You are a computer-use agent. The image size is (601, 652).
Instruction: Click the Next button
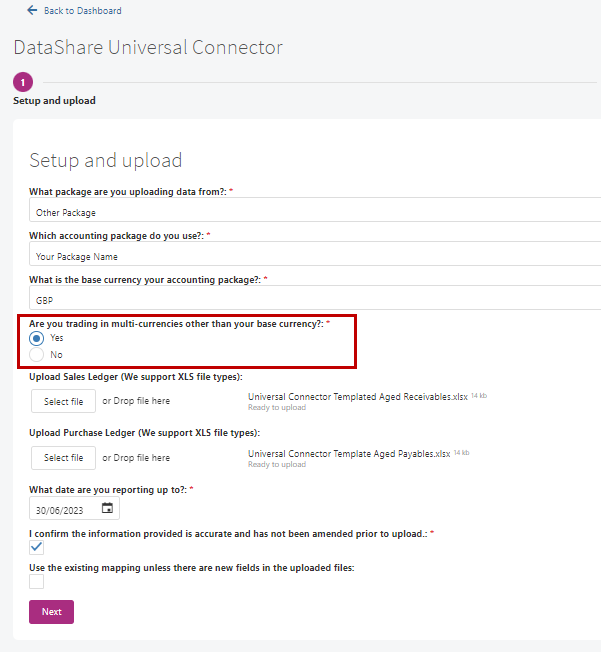pos(52,612)
